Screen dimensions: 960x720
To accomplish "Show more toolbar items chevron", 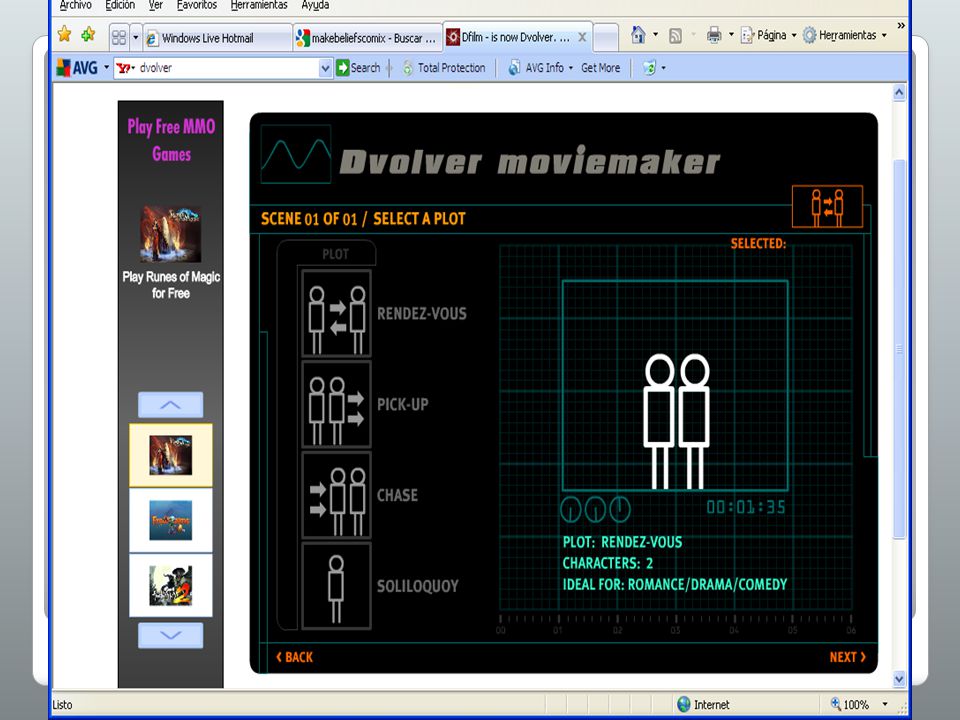I will (x=901, y=26).
